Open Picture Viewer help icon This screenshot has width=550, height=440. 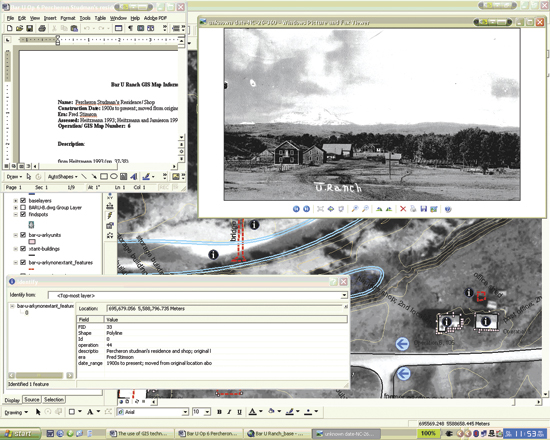pyautogui.click(x=448, y=209)
